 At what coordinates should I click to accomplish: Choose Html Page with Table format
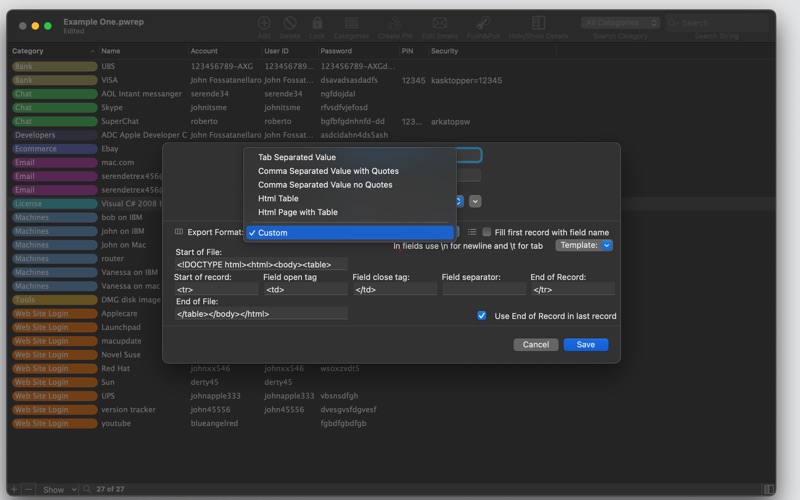tap(297, 212)
